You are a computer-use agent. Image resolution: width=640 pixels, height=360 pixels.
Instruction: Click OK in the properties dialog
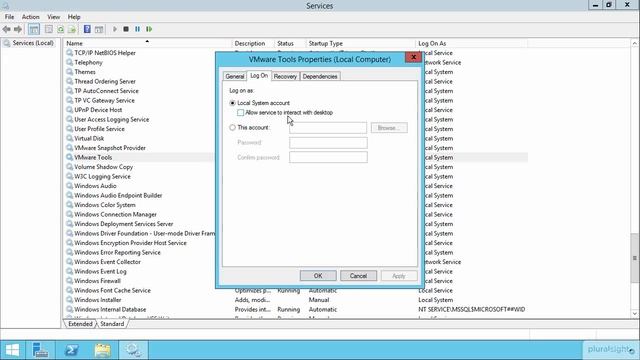click(318, 276)
